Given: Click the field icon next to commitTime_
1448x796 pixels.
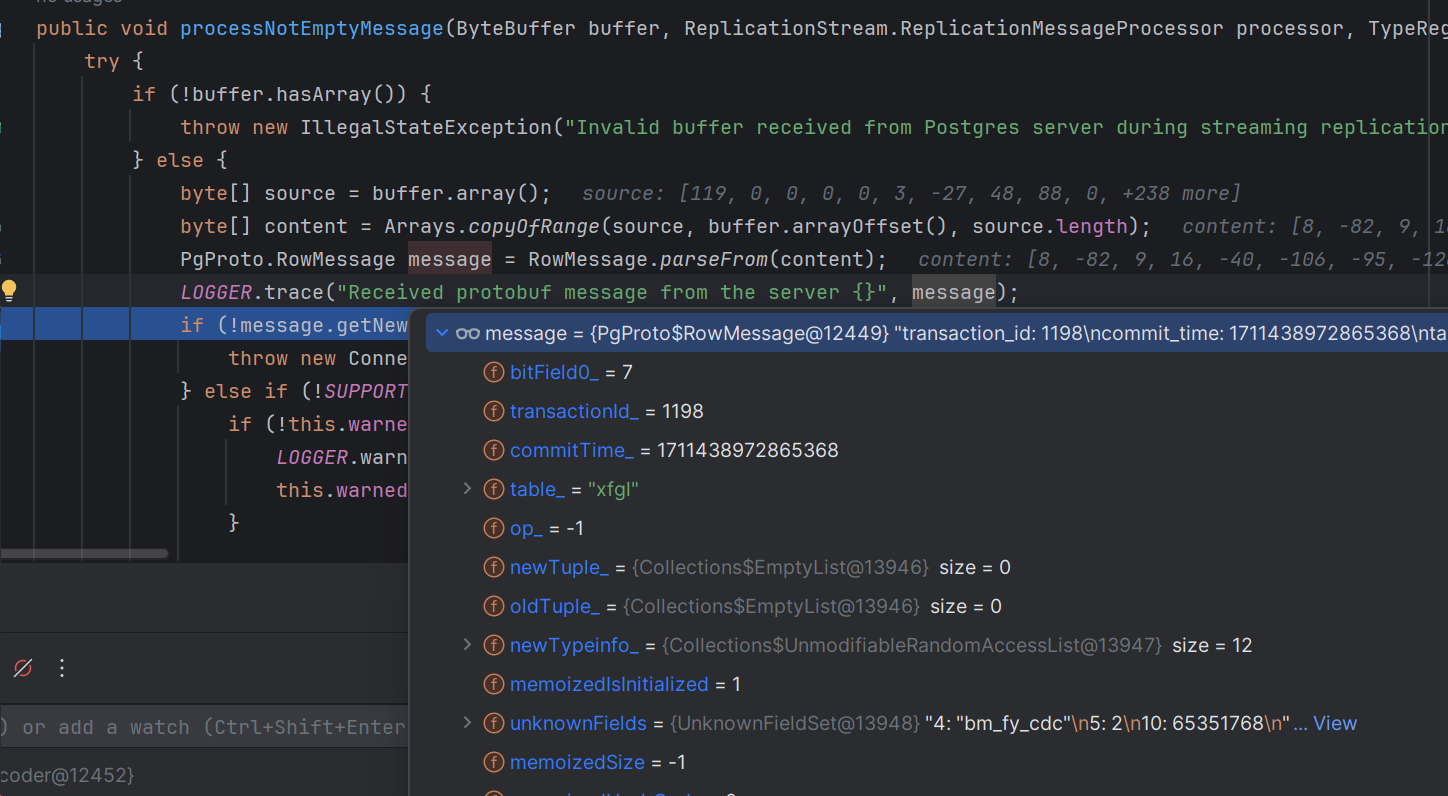Looking at the screenshot, I should [x=493, y=450].
